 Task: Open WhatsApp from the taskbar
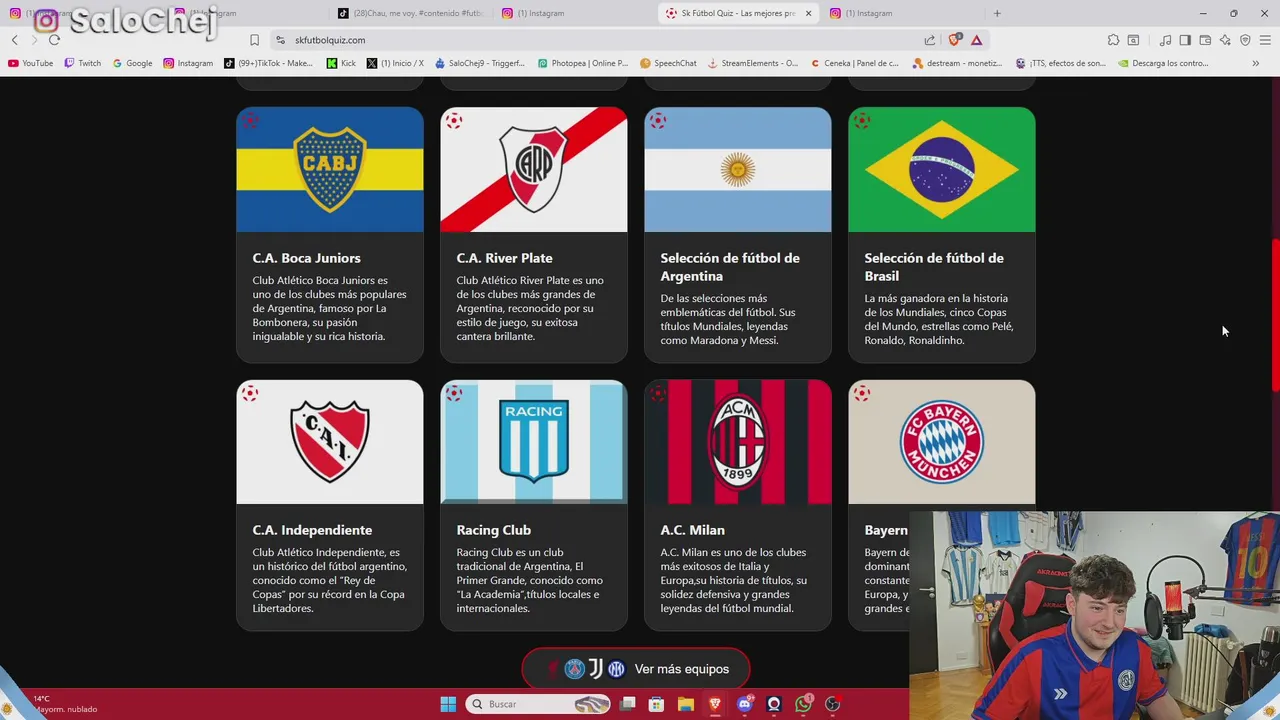(x=804, y=704)
